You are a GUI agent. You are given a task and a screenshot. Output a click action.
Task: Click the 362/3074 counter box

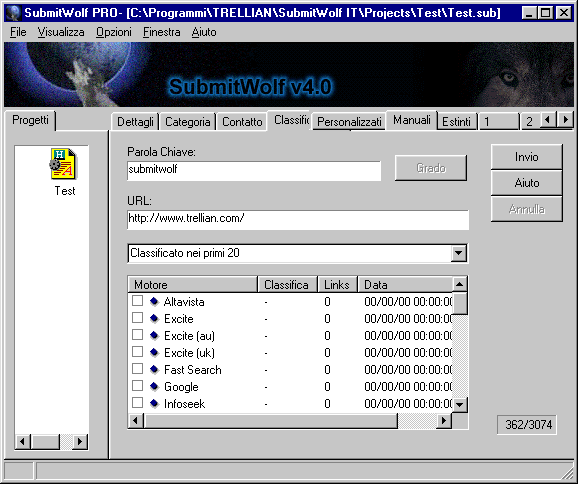point(527,425)
